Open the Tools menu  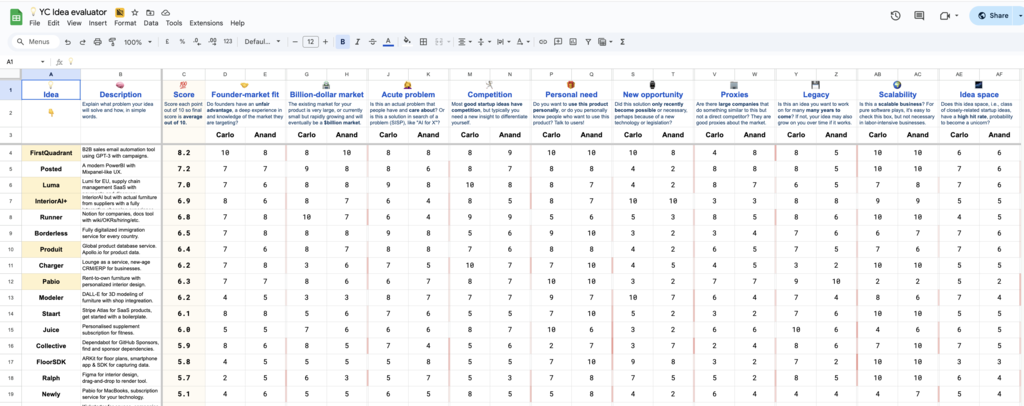click(x=174, y=23)
